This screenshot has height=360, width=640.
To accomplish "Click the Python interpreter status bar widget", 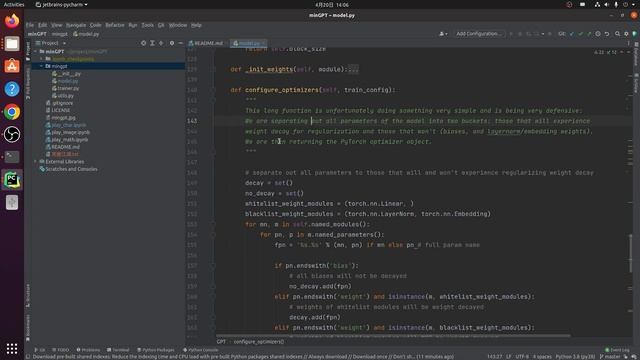I will click(575, 356).
